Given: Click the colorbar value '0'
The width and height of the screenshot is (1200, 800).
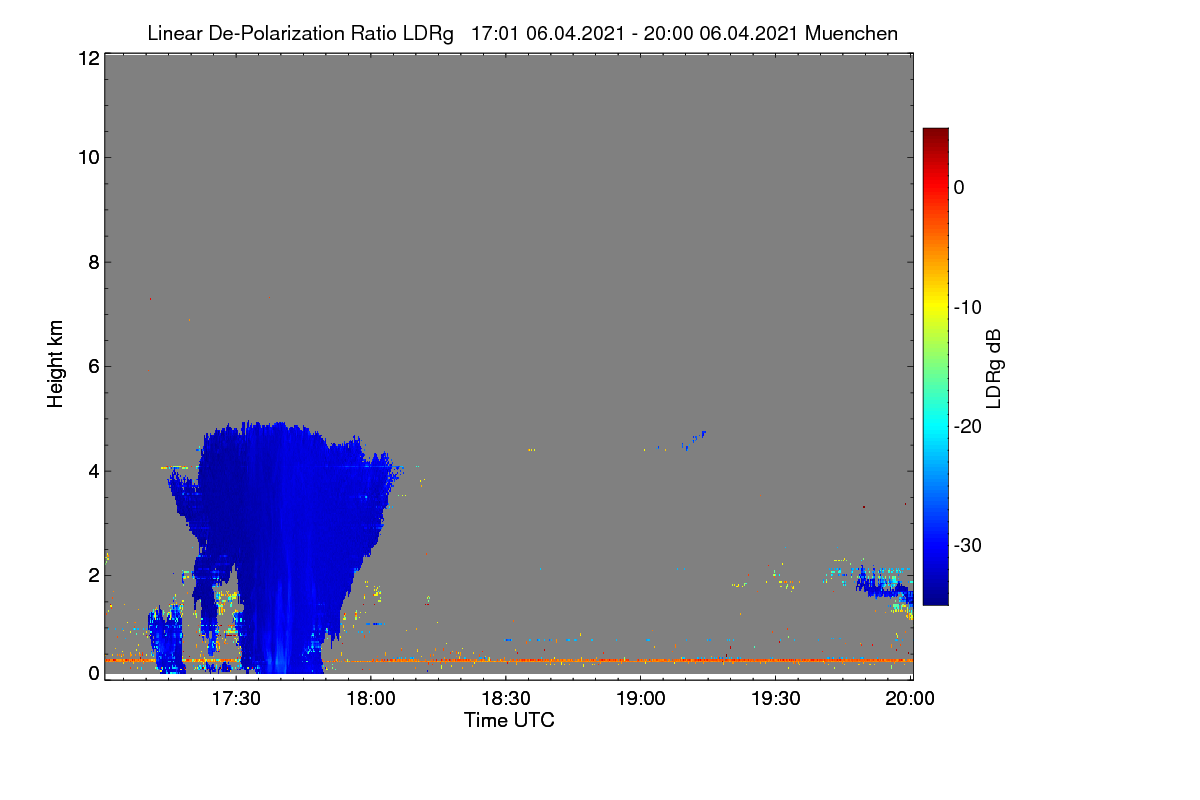Looking at the screenshot, I should 959,187.
